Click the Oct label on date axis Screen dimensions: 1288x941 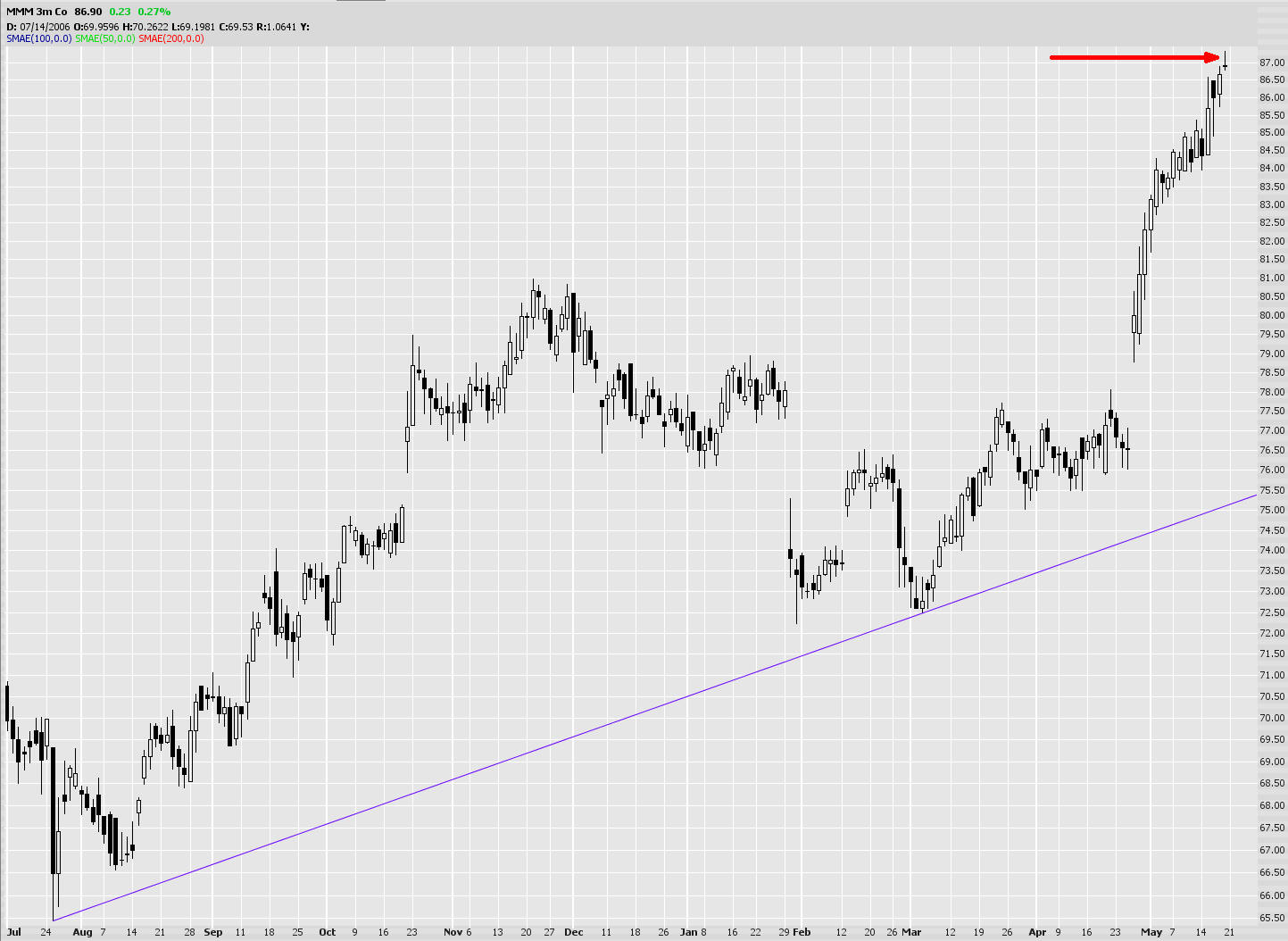point(328,932)
